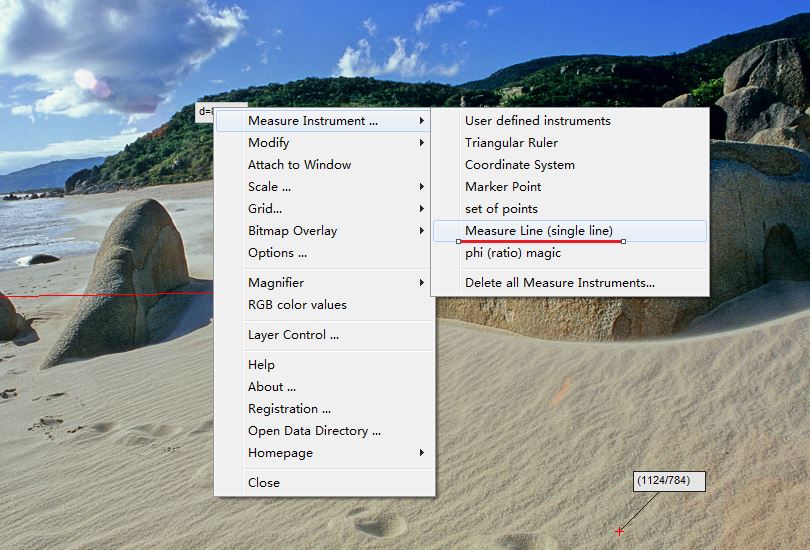Open the Magnifier submenu arrow
The width and height of the screenshot is (810, 550).
[422, 283]
